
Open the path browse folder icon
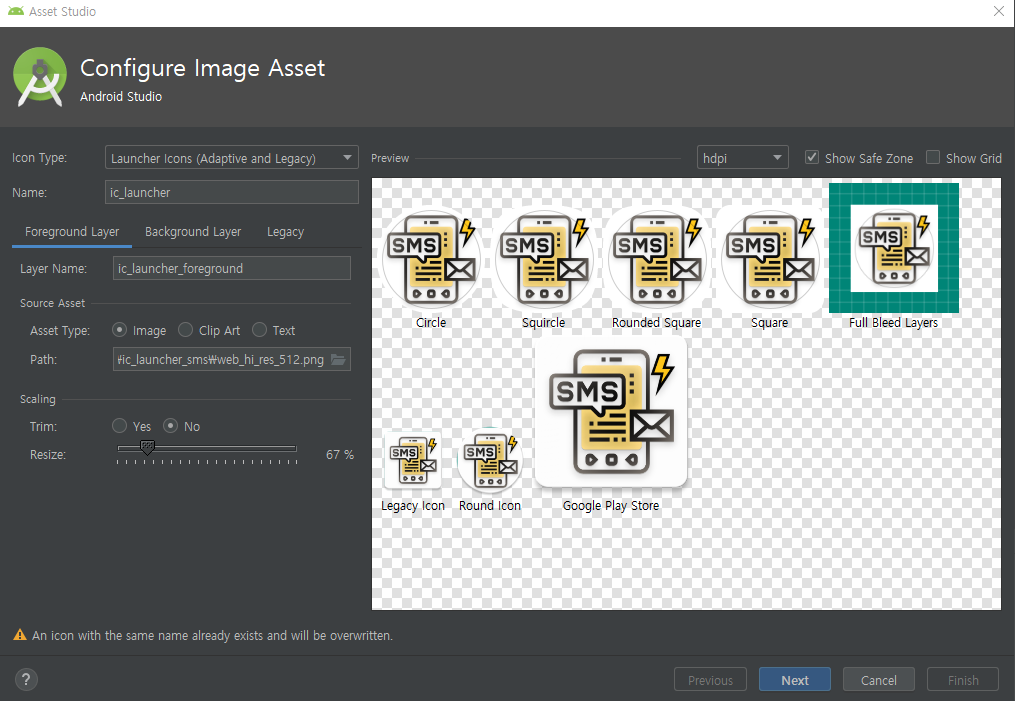(339, 359)
